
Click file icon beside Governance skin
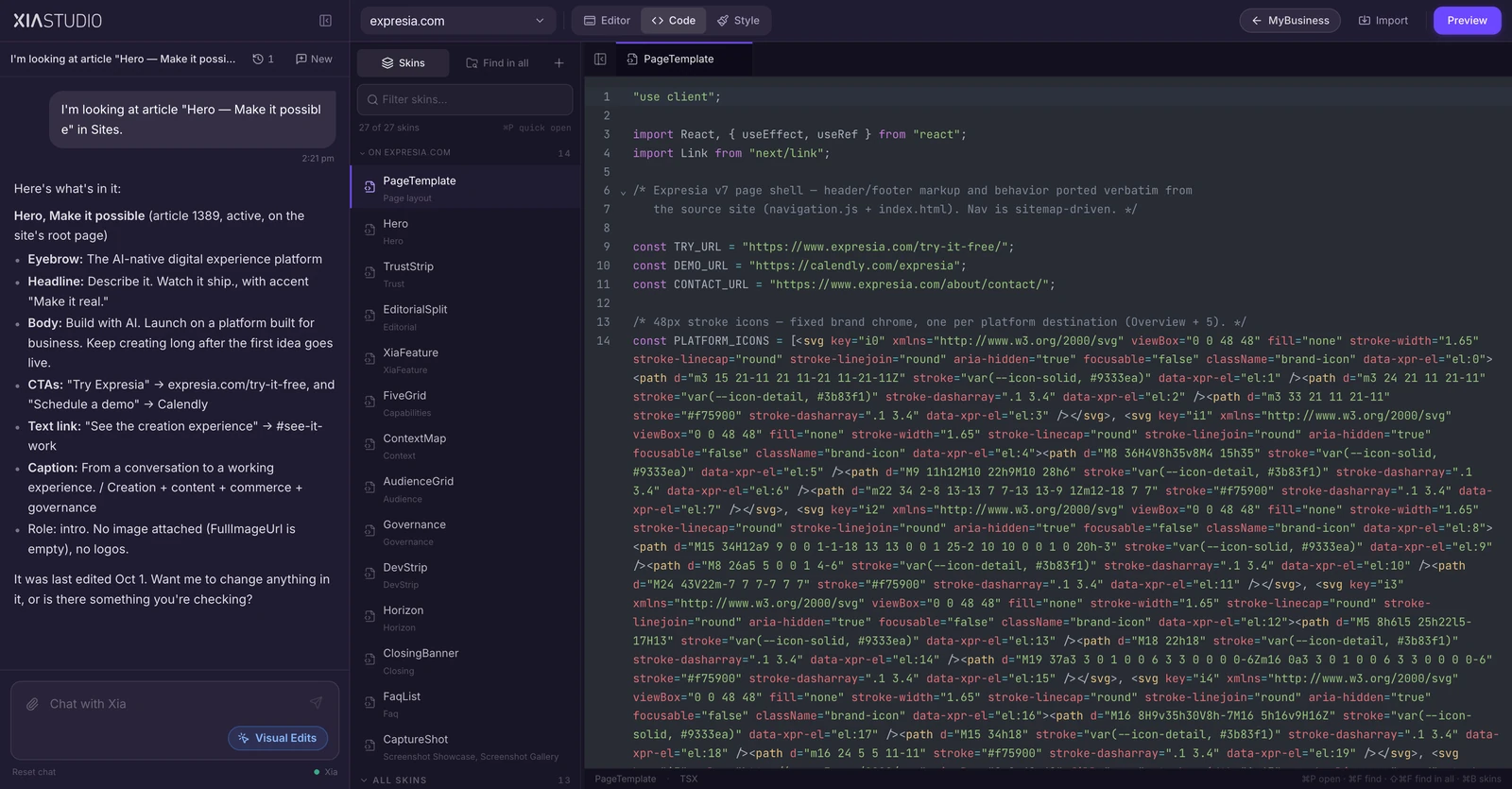(x=369, y=530)
